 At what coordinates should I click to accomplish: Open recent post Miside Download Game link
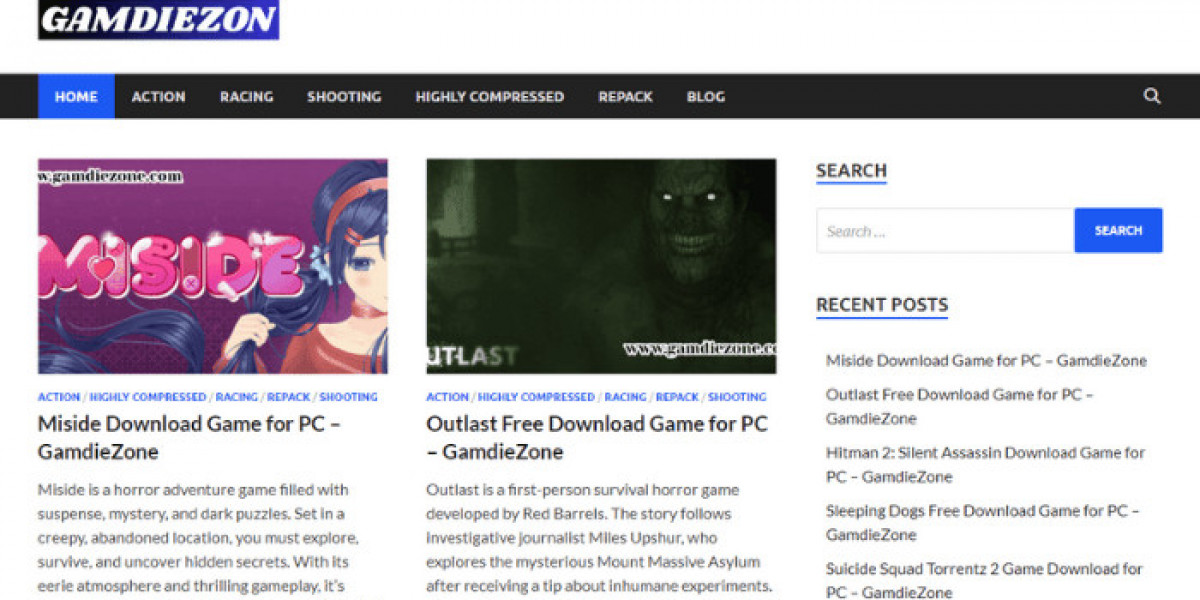[986, 360]
